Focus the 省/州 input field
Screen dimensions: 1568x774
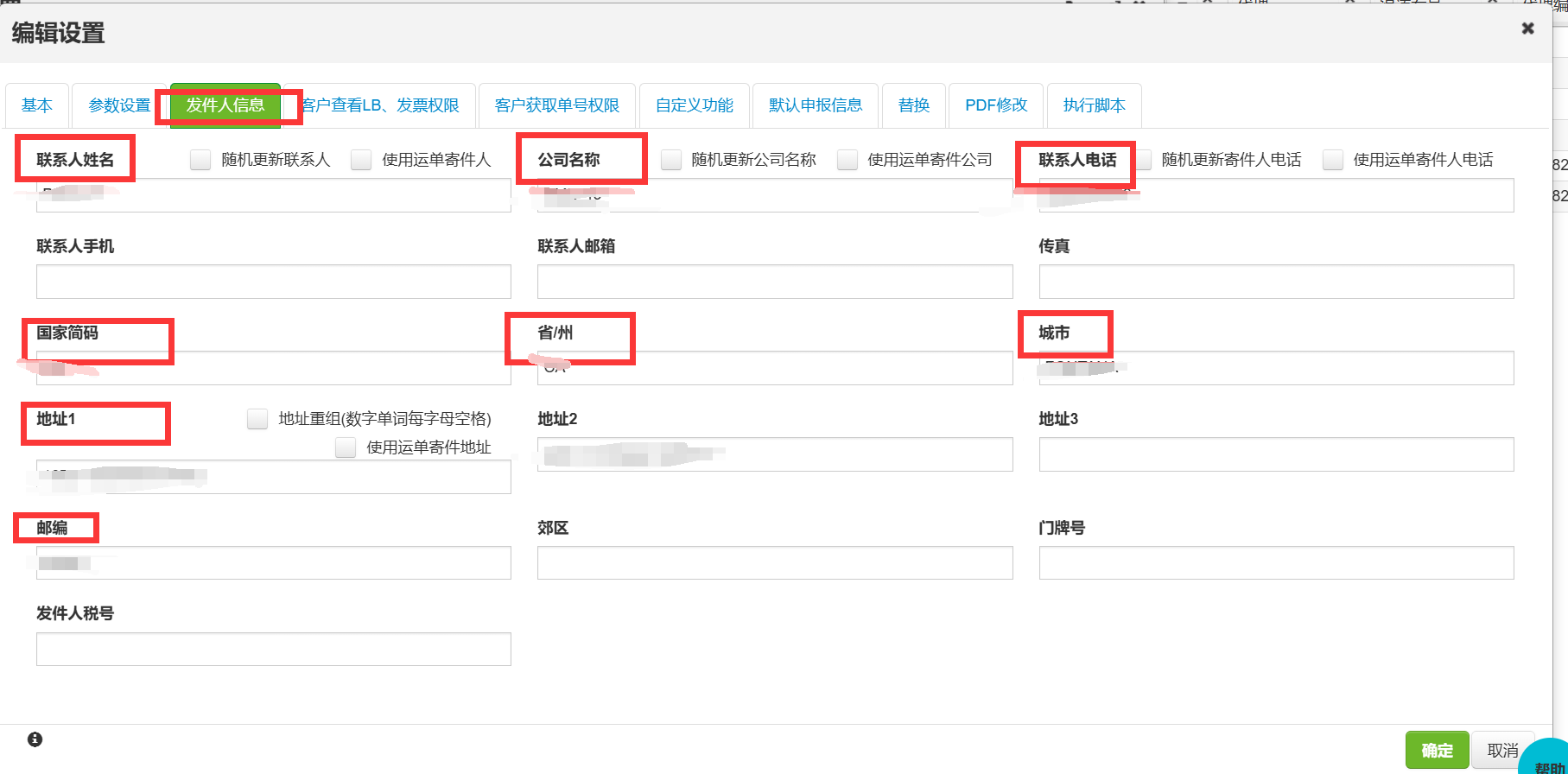[775, 368]
